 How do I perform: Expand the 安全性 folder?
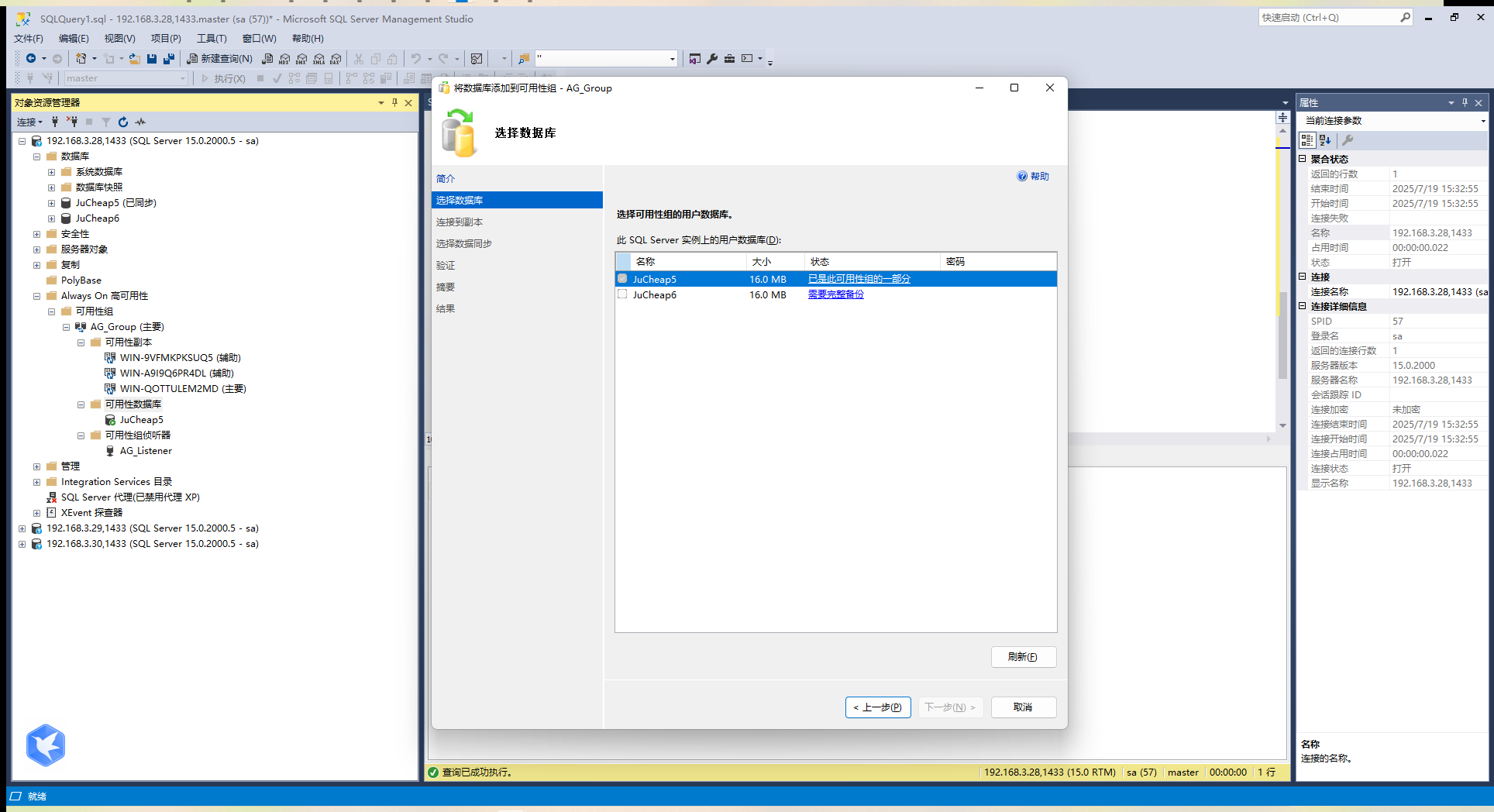(37, 234)
